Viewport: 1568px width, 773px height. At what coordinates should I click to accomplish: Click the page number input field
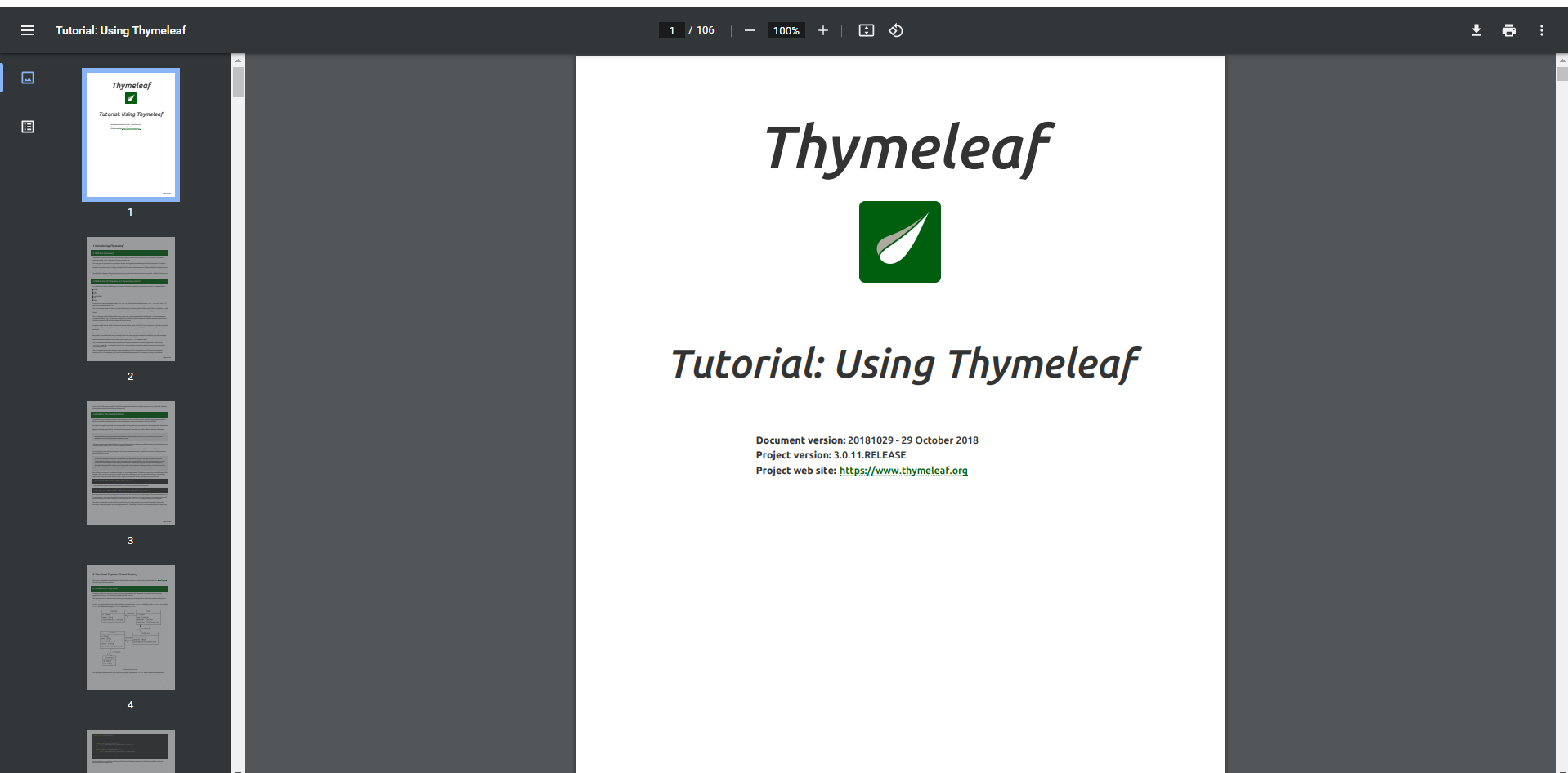click(x=671, y=29)
